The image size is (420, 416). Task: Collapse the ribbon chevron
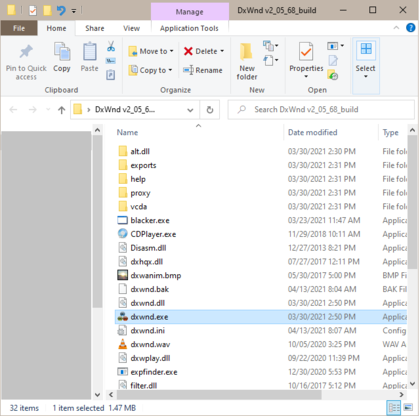coord(396,28)
